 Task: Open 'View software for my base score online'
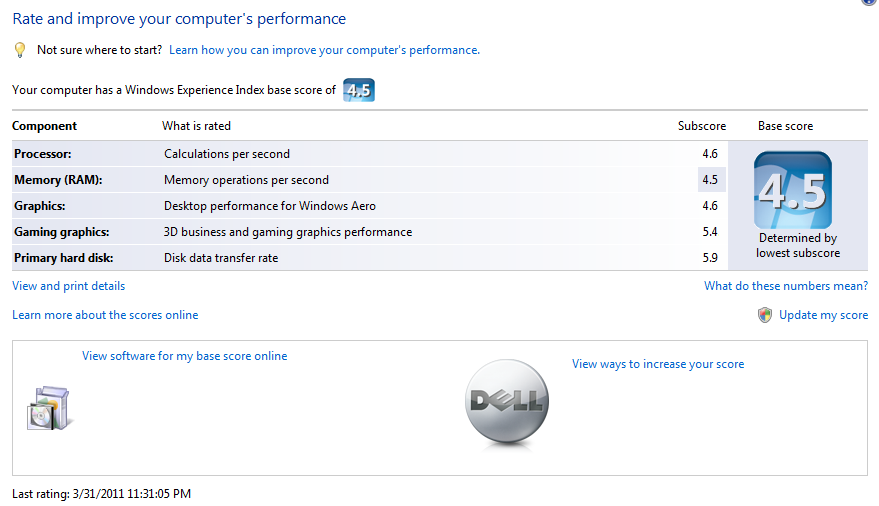(184, 356)
